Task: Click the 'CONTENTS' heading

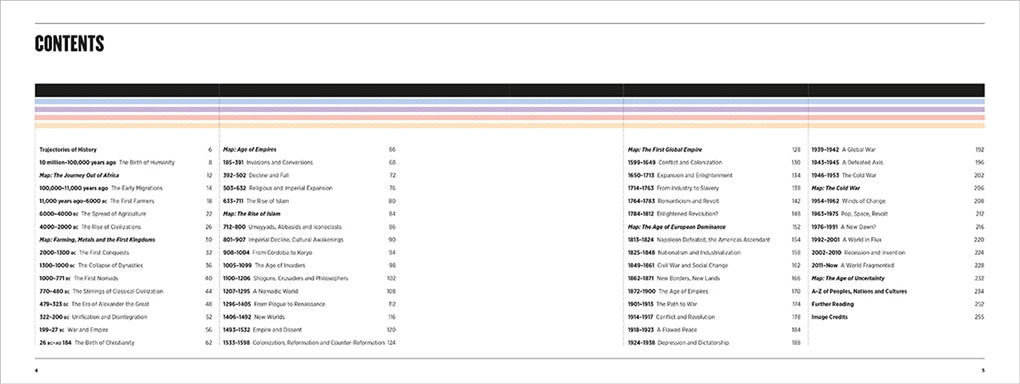Action: click(70, 44)
